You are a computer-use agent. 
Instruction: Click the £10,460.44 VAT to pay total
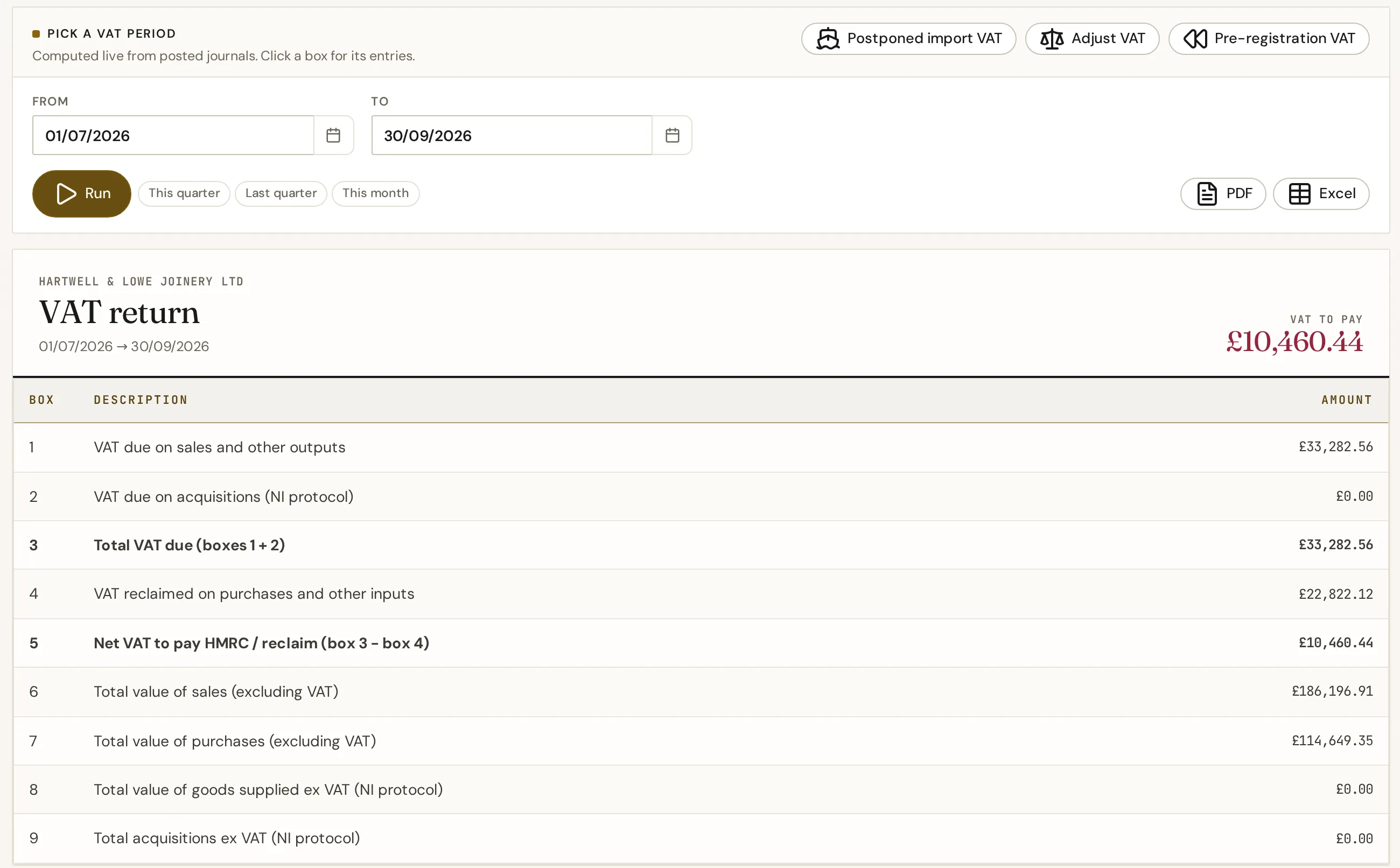1294,342
